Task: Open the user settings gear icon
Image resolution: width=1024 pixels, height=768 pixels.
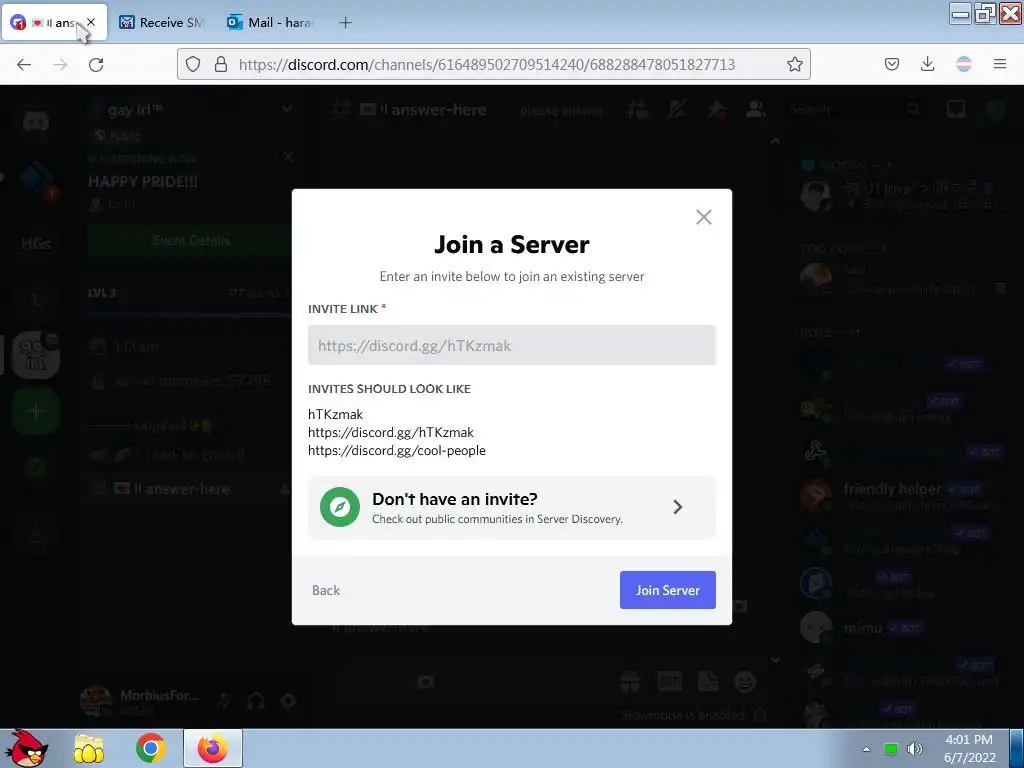Action: (287, 701)
